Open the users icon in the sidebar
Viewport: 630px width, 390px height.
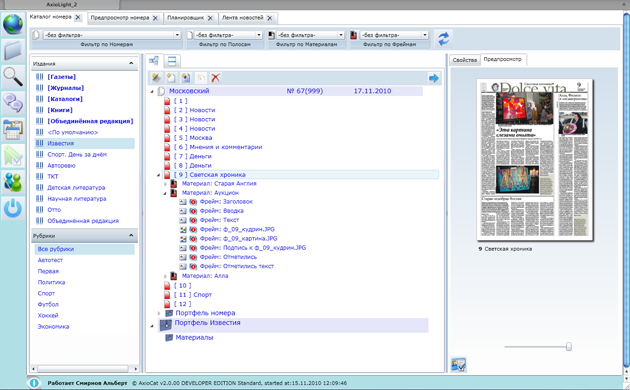pyautogui.click(x=13, y=182)
